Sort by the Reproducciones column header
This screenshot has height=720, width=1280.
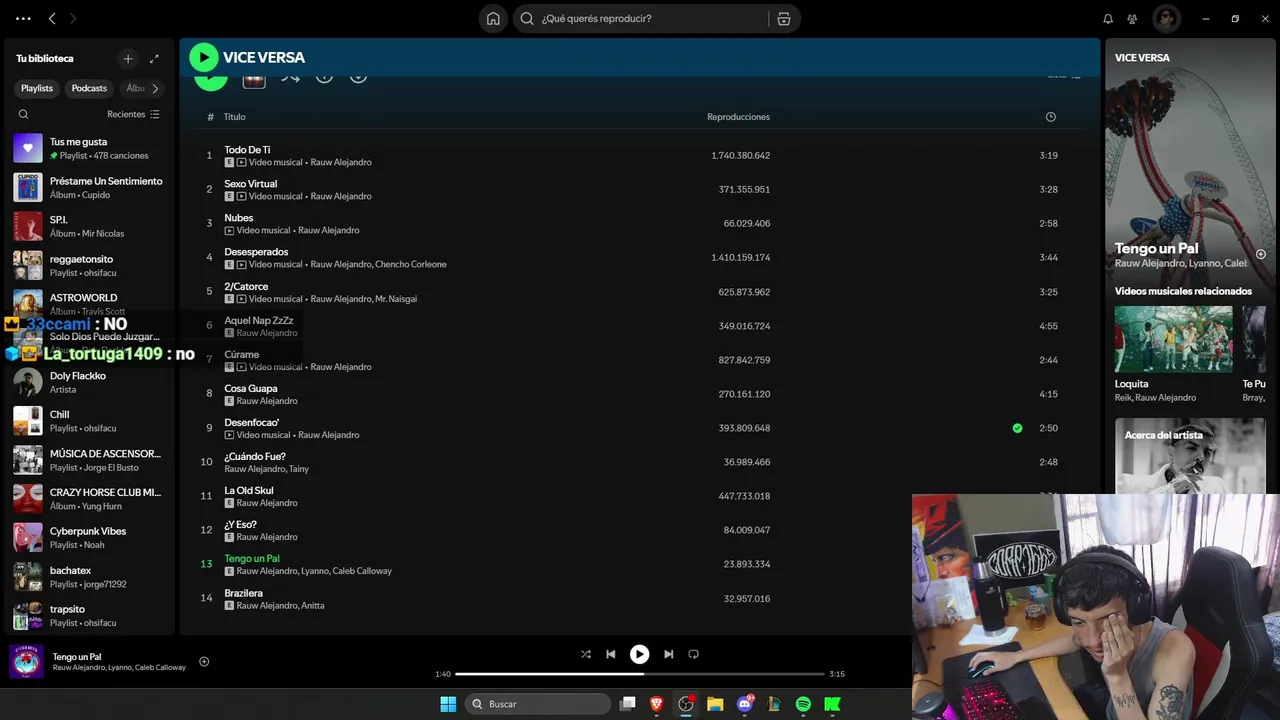[738, 117]
